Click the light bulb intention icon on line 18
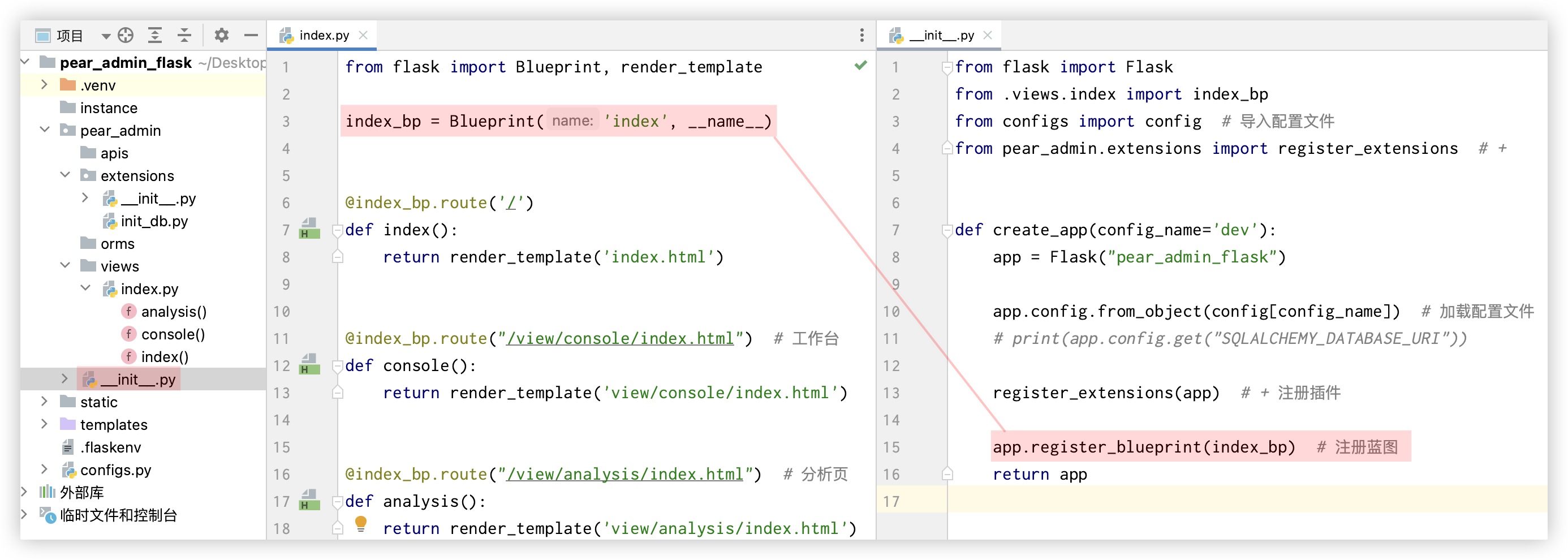The width and height of the screenshot is (1568, 560). (361, 523)
